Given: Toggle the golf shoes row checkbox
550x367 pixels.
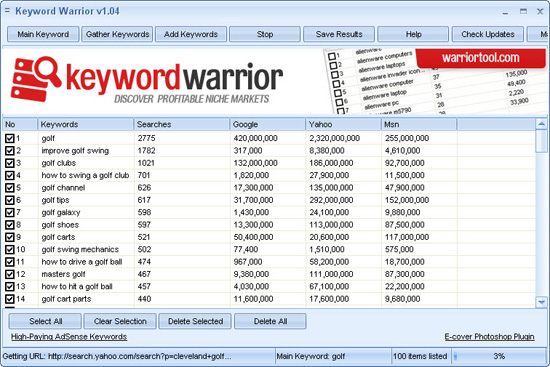Looking at the screenshot, I should (x=10, y=225).
